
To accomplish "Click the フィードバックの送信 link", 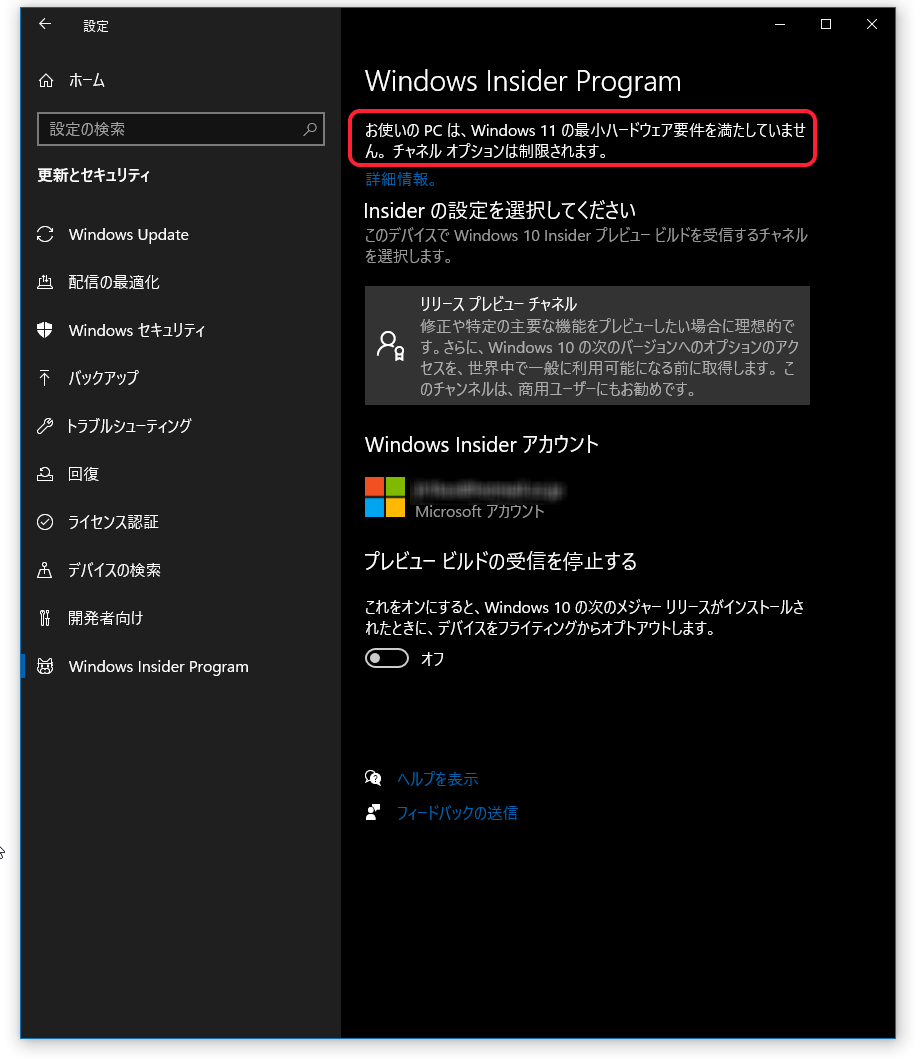I will click(457, 813).
